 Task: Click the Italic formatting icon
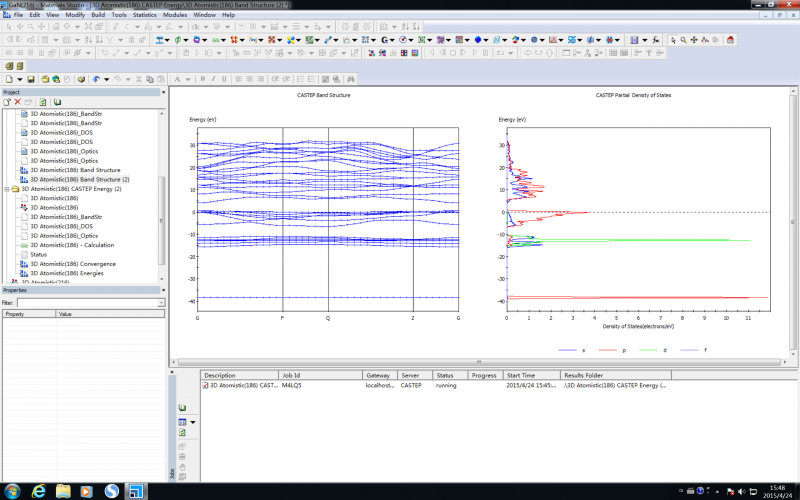point(214,78)
